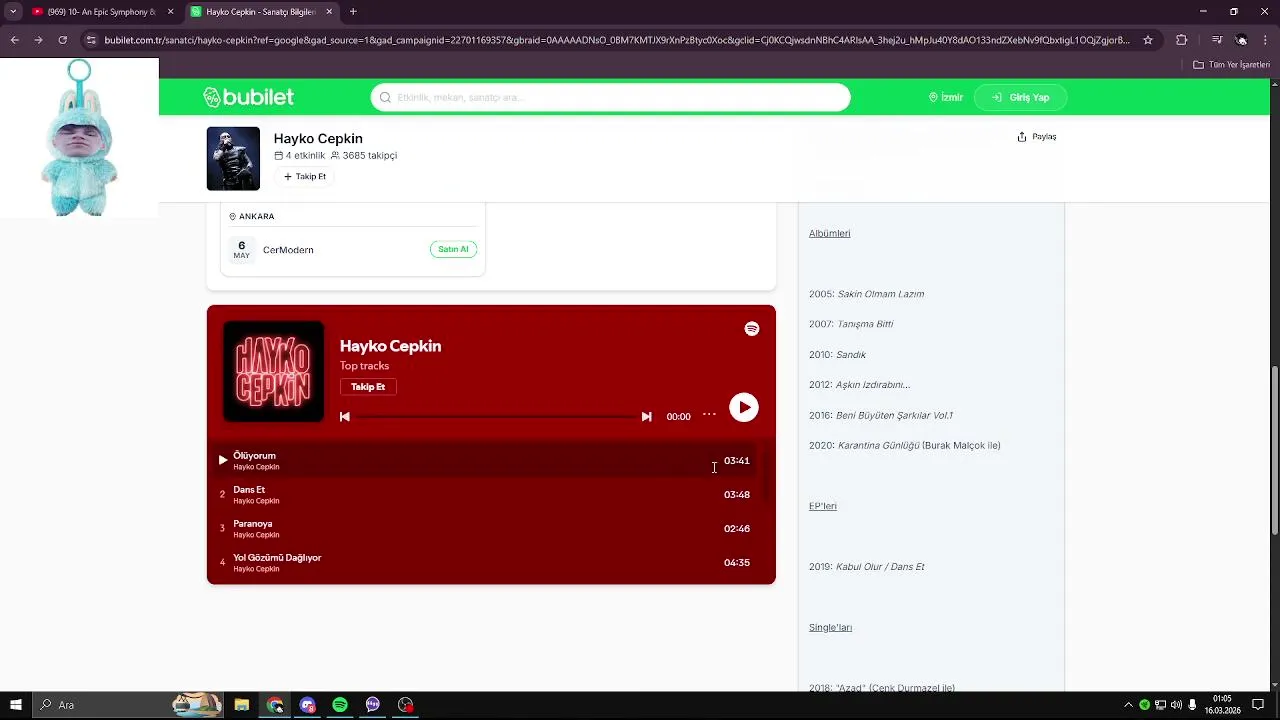Open the CerModern venue event
Image resolution: width=1280 pixels, height=720 pixels.
[x=288, y=250]
